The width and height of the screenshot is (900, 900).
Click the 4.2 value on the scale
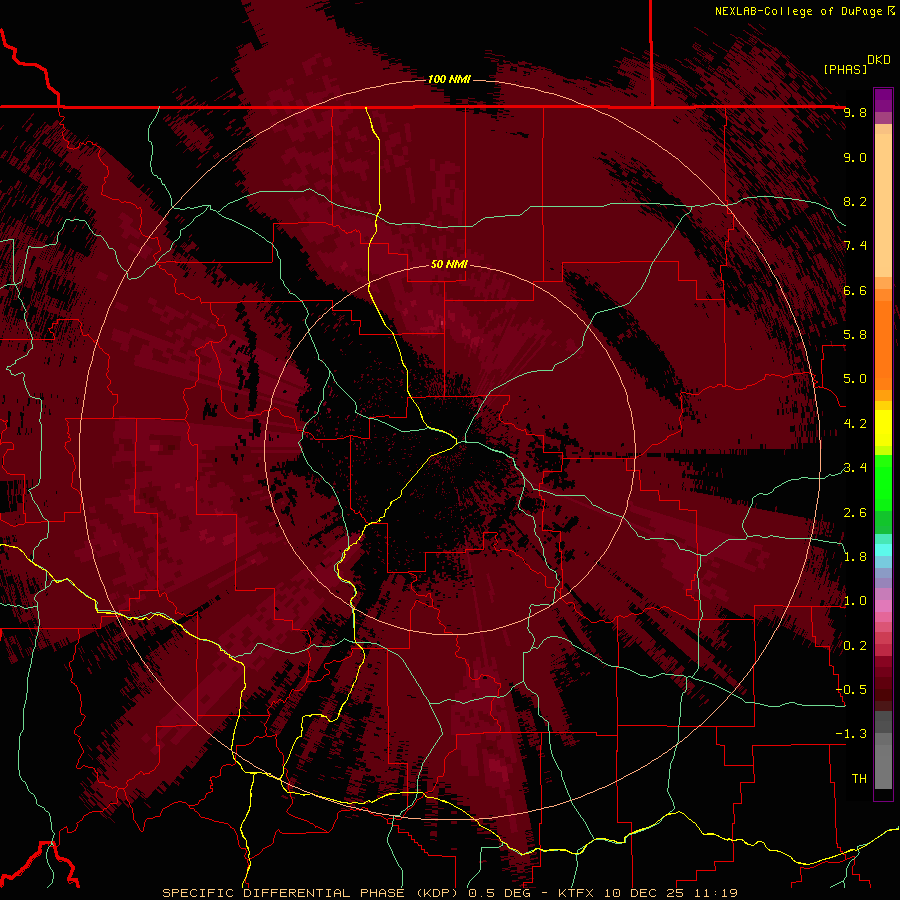coord(855,424)
